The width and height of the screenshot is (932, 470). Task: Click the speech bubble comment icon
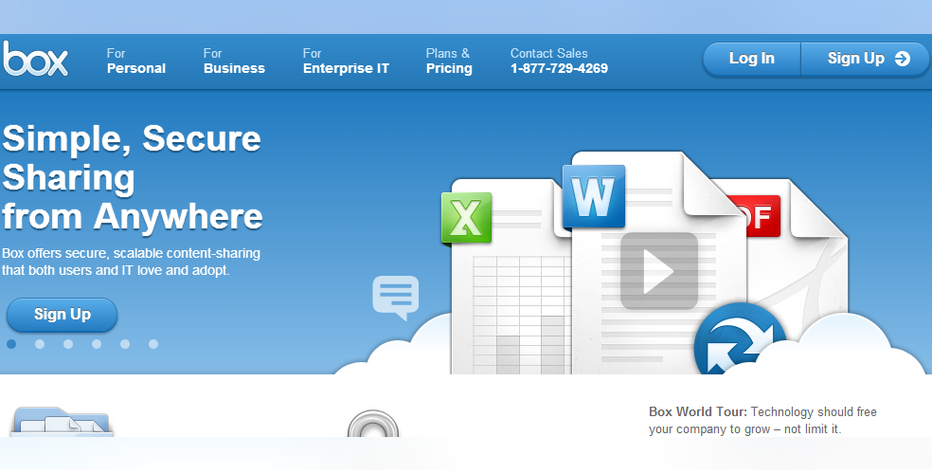pyautogui.click(x=395, y=296)
